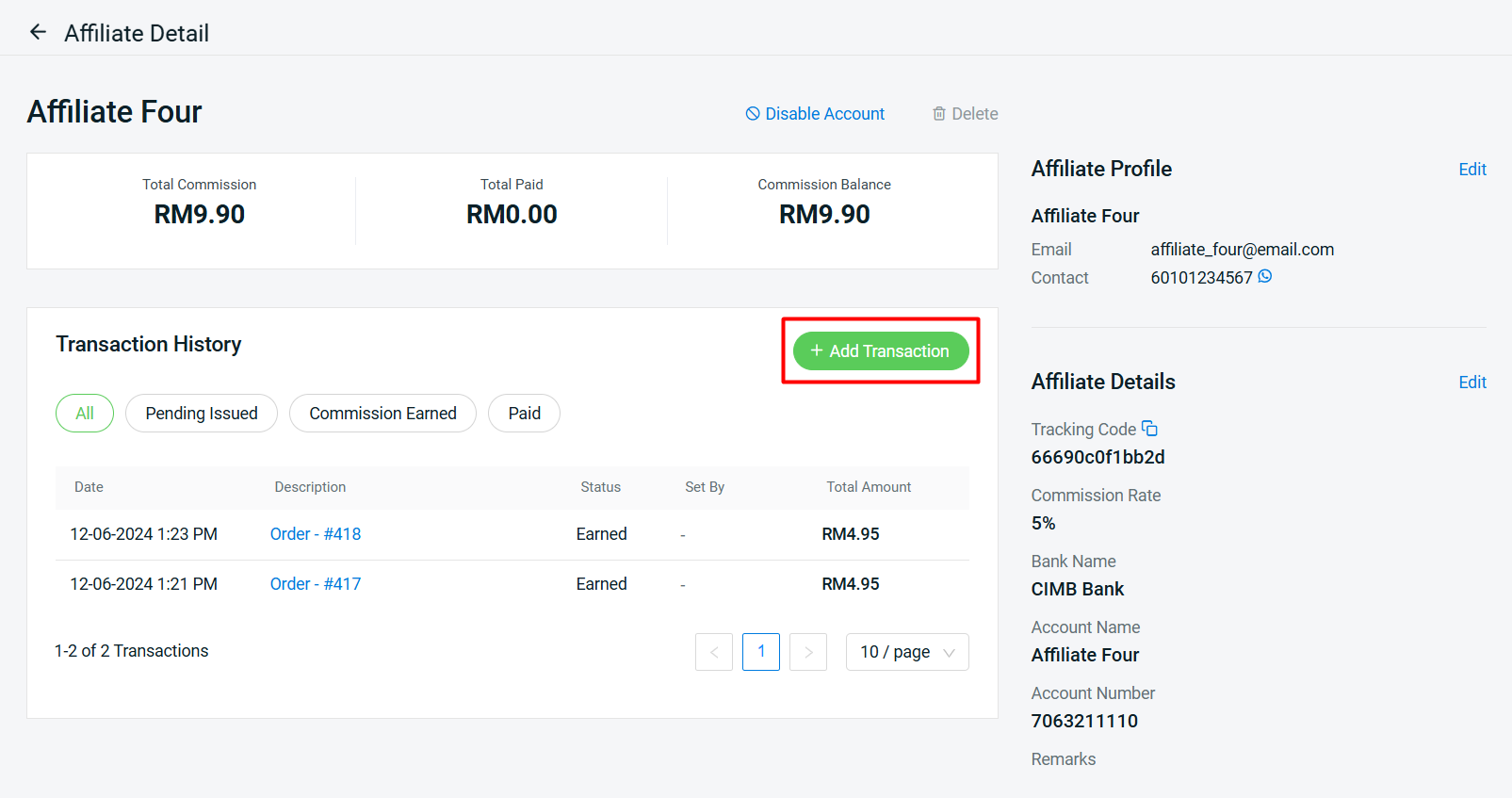Open Order - #418 link
This screenshot has width=1512, height=798.
(316, 534)
